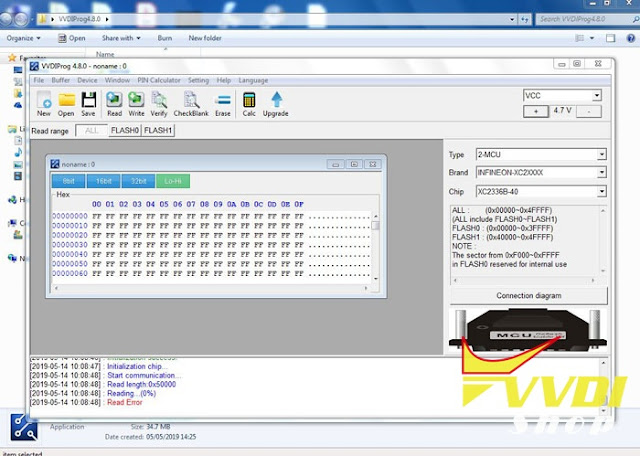Switch hex view to 16bit

(104, 181)
